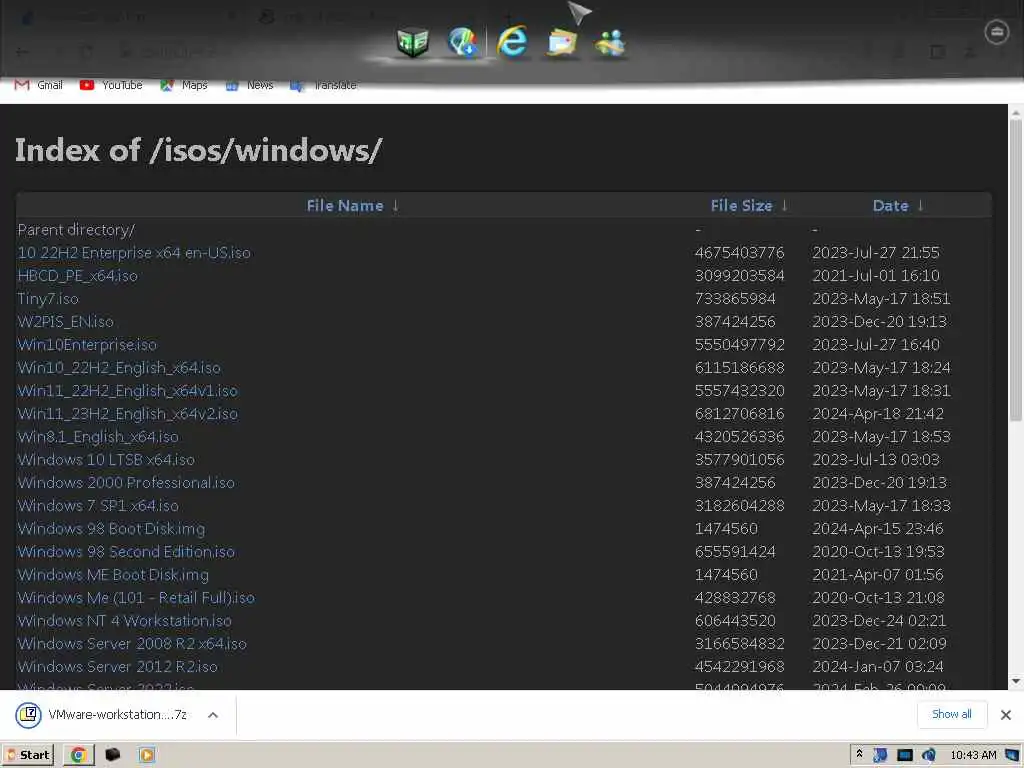Image resolution: width=1024 pixels, height=768 pixels.
Task: Click the show desktop tray icon
Action: (x=1012, y=755)
